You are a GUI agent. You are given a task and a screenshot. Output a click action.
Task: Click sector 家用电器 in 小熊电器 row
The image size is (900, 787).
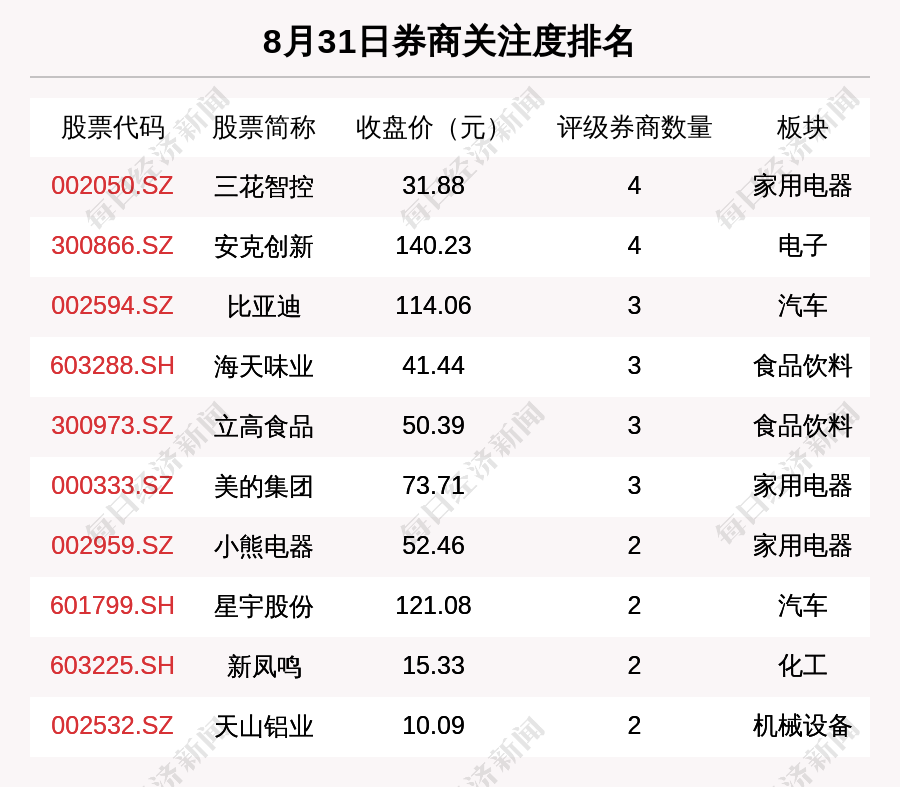point(802,546)
